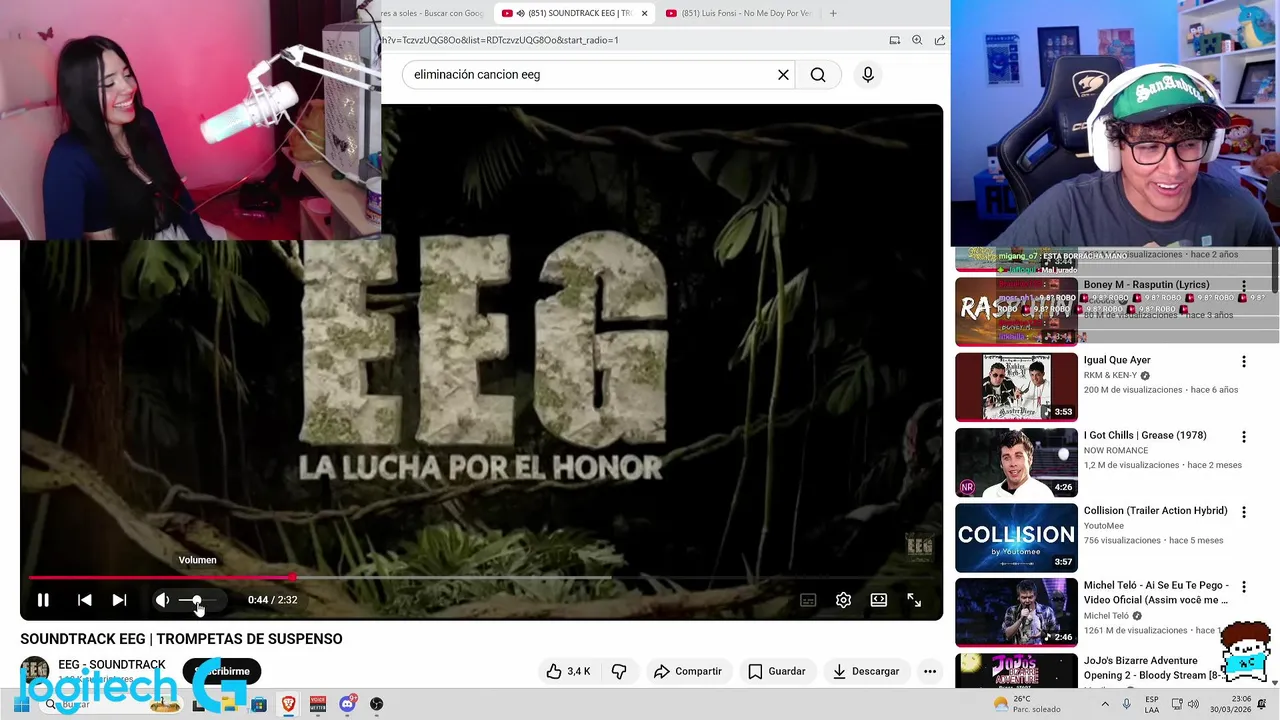Skip to the next video
1280x720 pixels.
tap(119, 600)
